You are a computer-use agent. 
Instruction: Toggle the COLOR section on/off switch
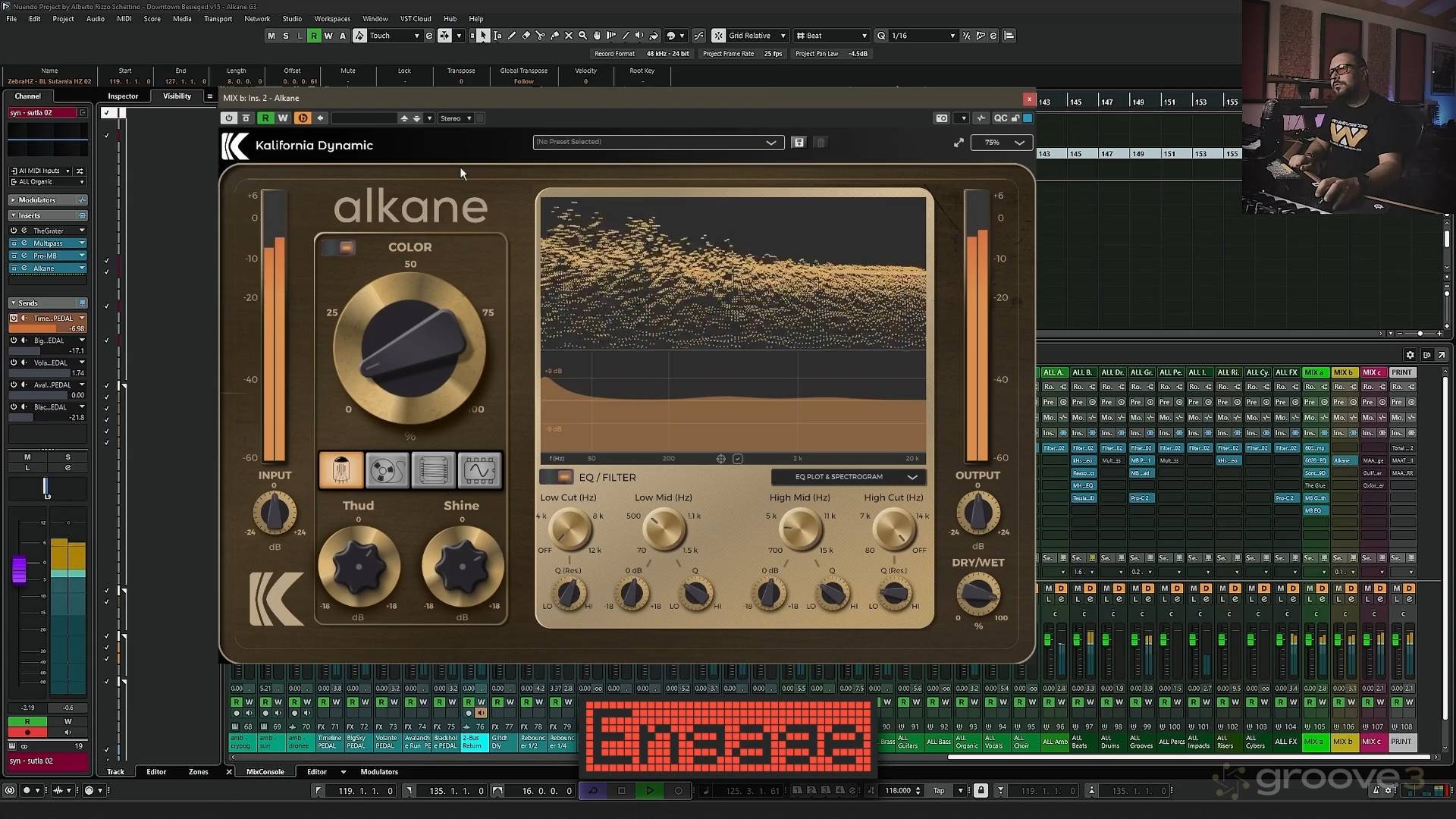click(338, 247)
